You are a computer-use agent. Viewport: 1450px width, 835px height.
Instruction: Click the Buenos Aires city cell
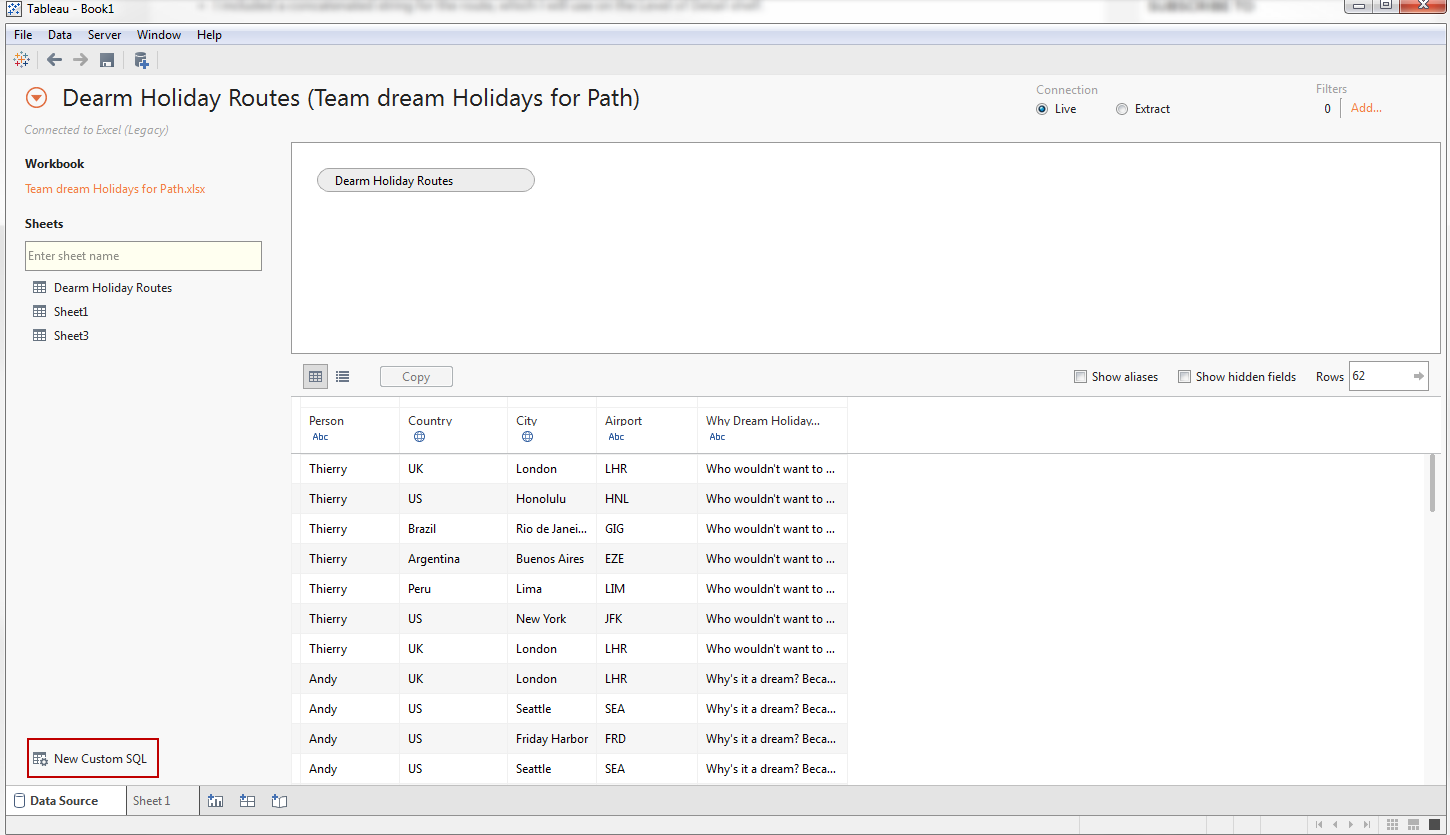click(x=551, y=559)
